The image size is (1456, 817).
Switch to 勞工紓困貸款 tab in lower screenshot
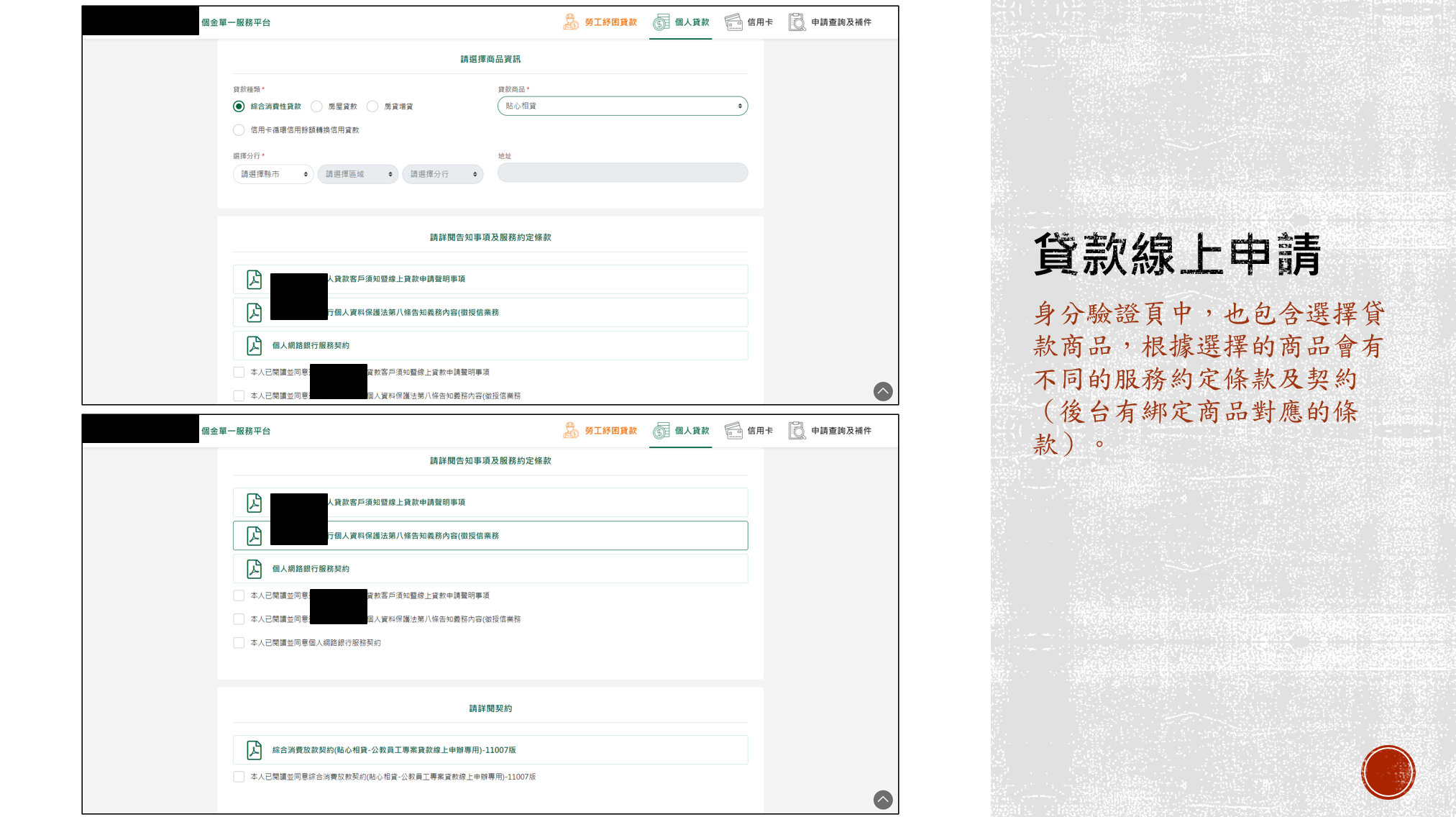pyautogui.click(x=600, y=431)
